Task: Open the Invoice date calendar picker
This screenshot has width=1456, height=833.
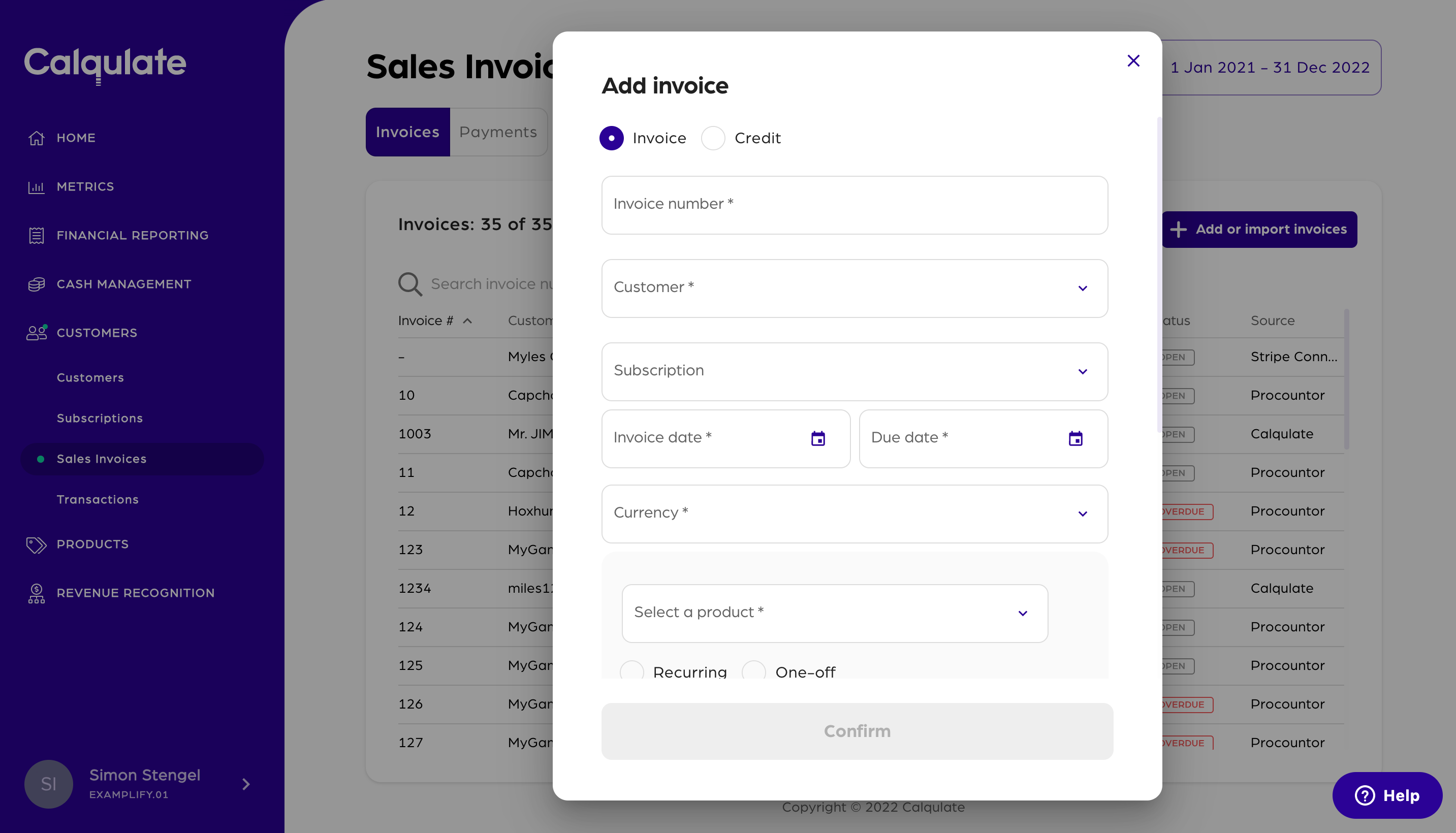Action: click(x=817, y=439)
